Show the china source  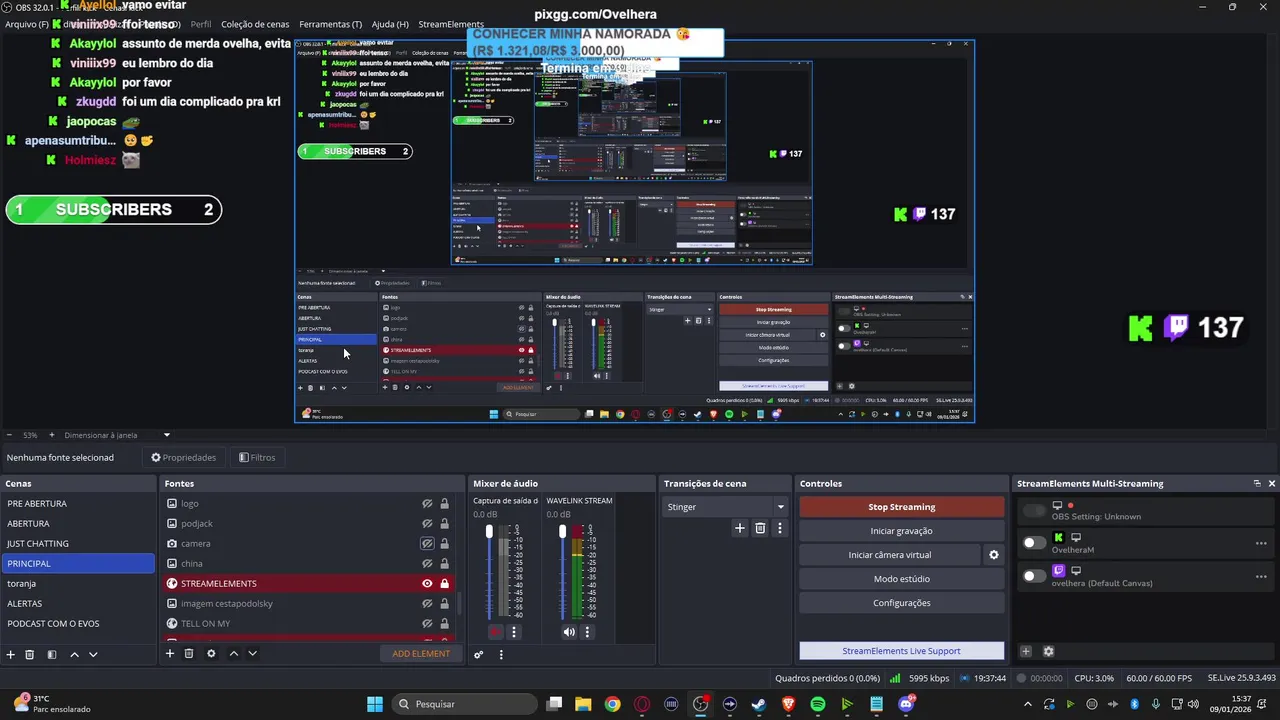pos(427,564)
